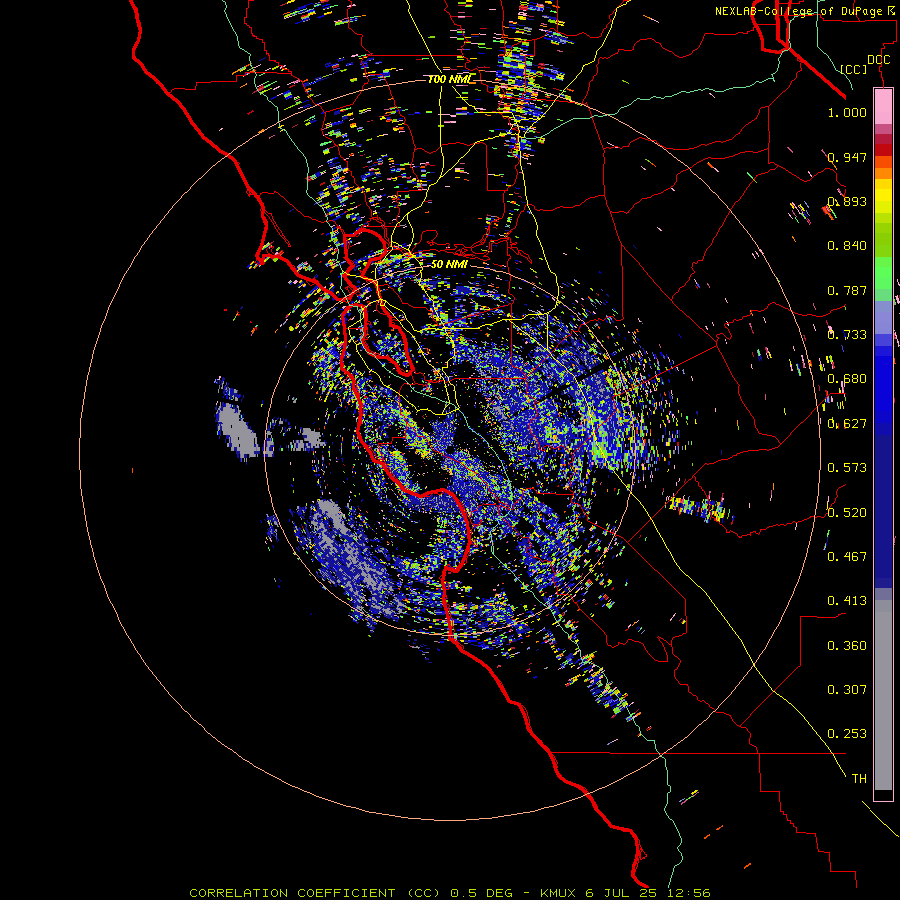Select the 0.840 legend value
Viewport: 900px width, 900px height.
coord(847,246)
